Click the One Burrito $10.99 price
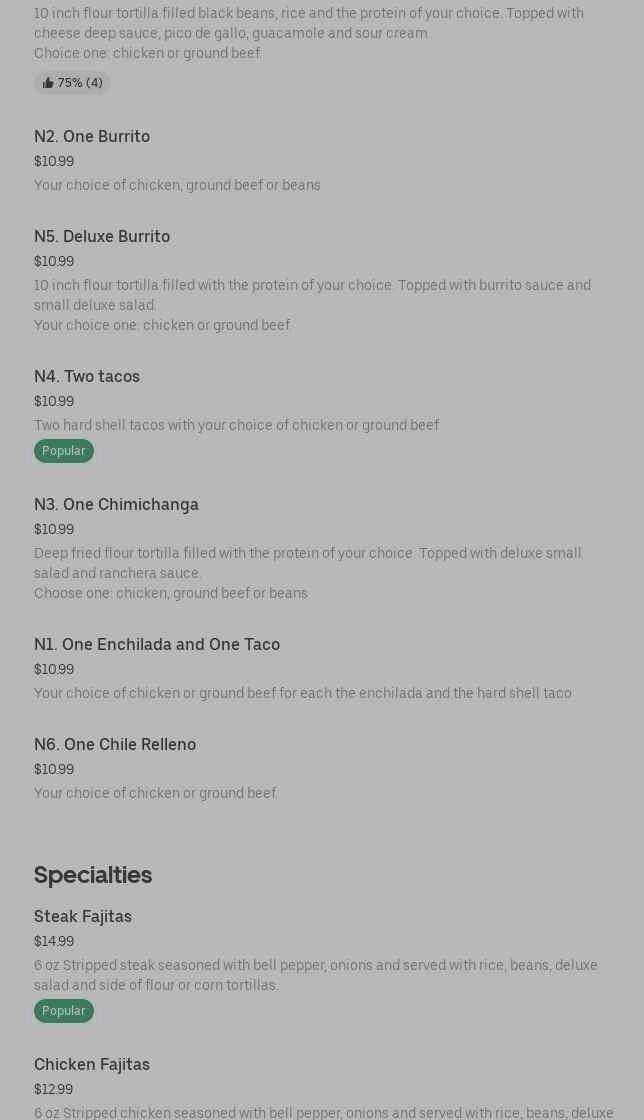Screen dimensions: 644x1120 pos(54,161)
